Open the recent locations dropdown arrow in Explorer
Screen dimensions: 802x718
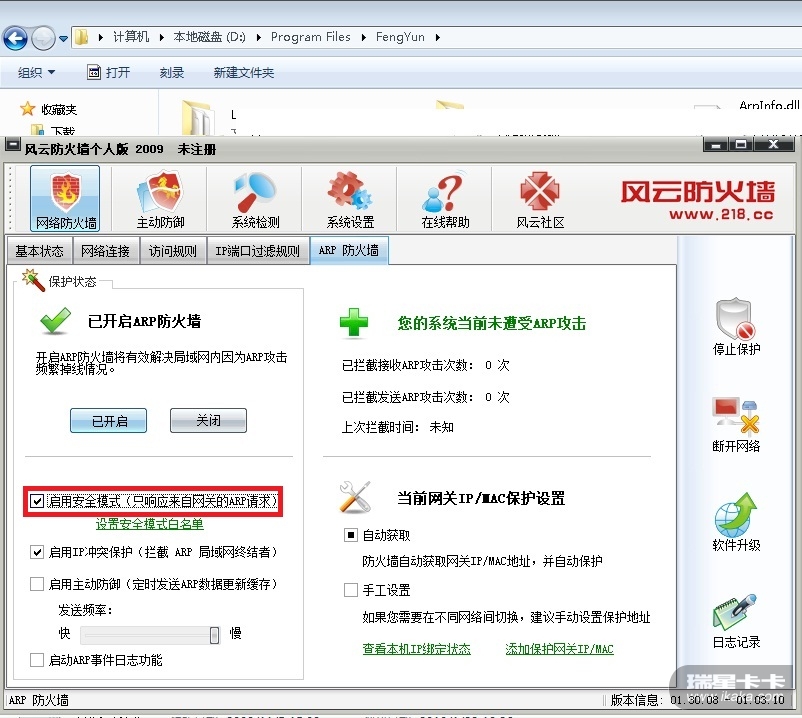(x=63, y=38)
